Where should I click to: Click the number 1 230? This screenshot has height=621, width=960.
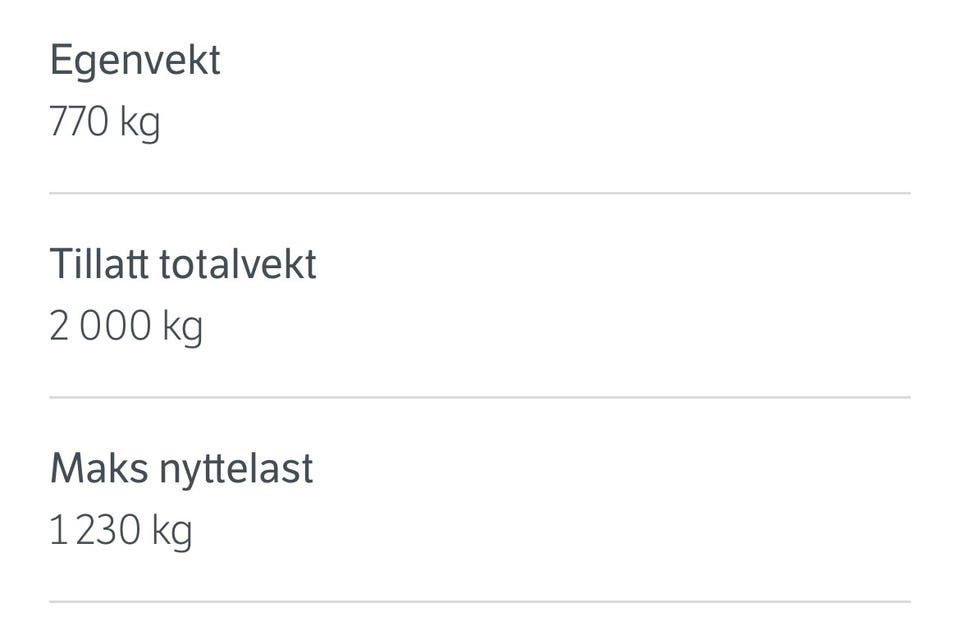tap(95, 530)
